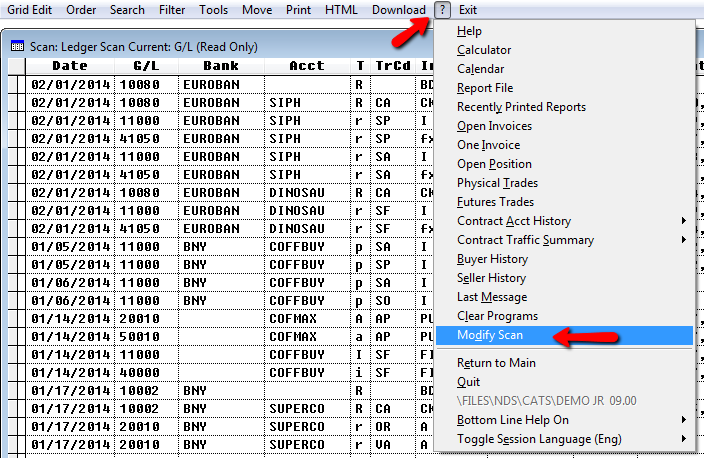
Task: Click the Modify Scan menu item
Action: point(564,335)
